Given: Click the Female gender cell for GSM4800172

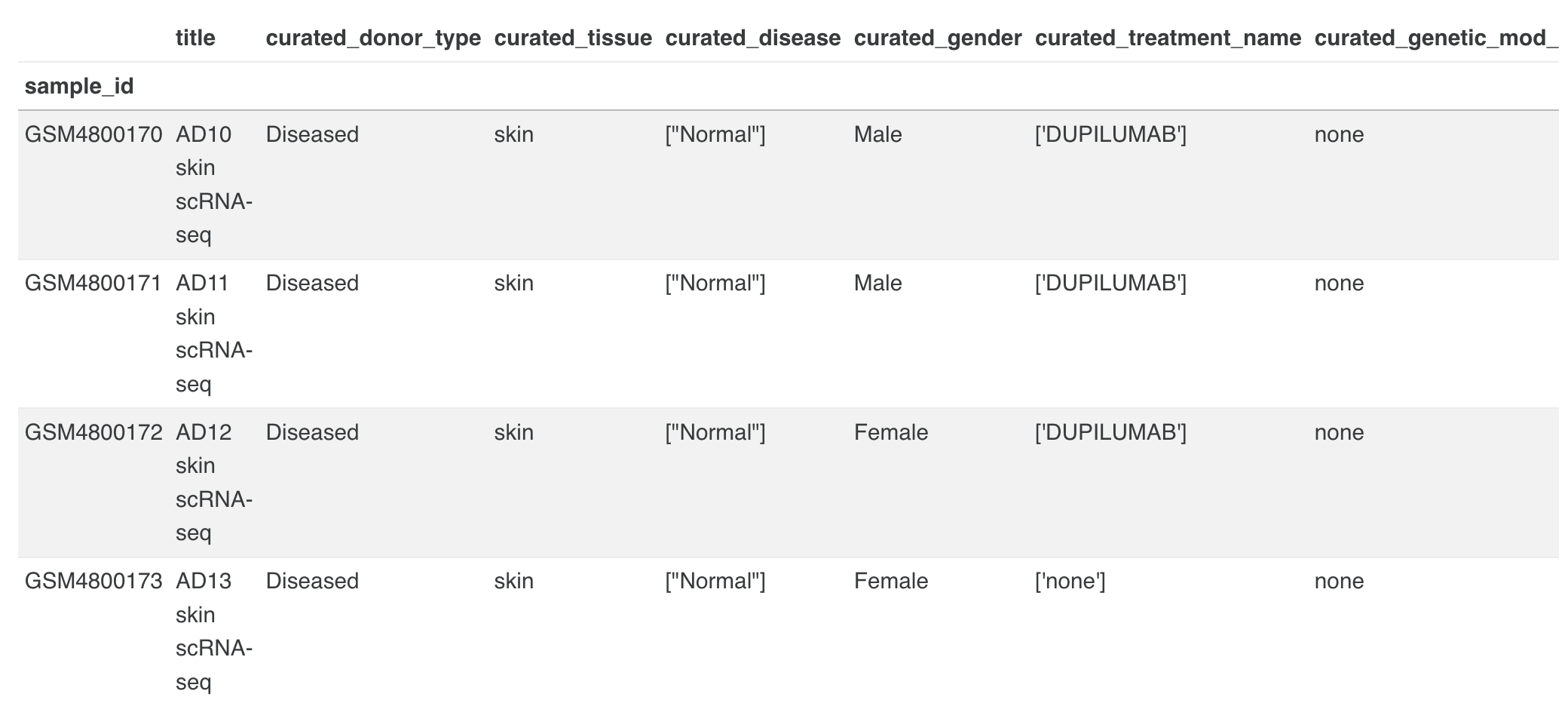Looking at the screenshot, I should coord(890,432).
